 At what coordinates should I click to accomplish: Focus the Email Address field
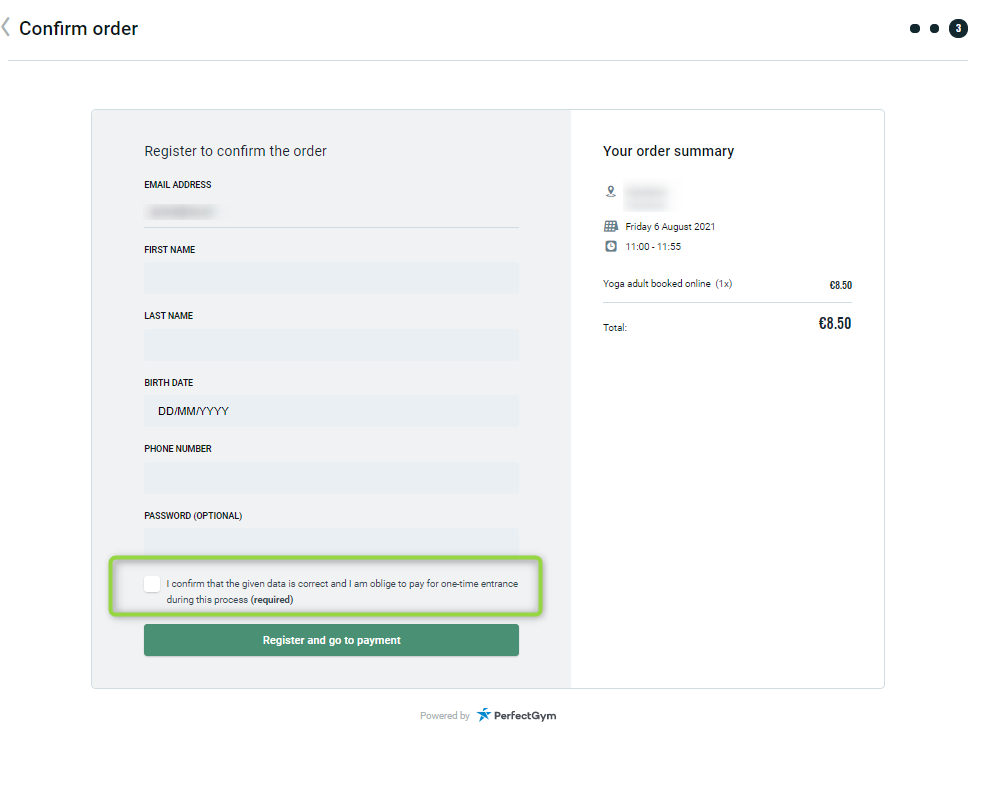click(331, 212)
